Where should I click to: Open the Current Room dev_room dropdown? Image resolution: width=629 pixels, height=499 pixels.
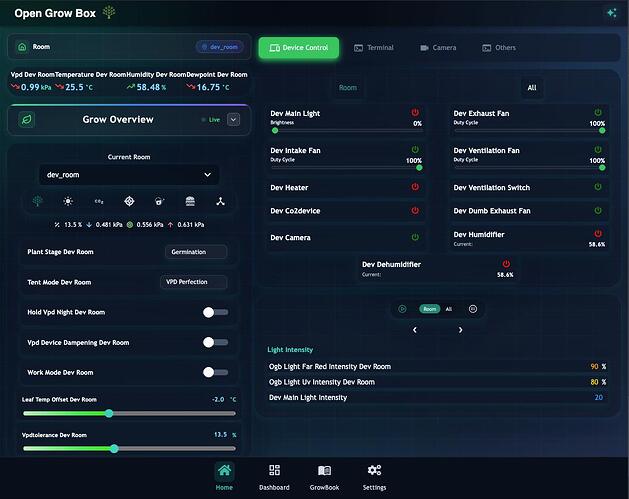pyautogui.click(x=129, y=175)
